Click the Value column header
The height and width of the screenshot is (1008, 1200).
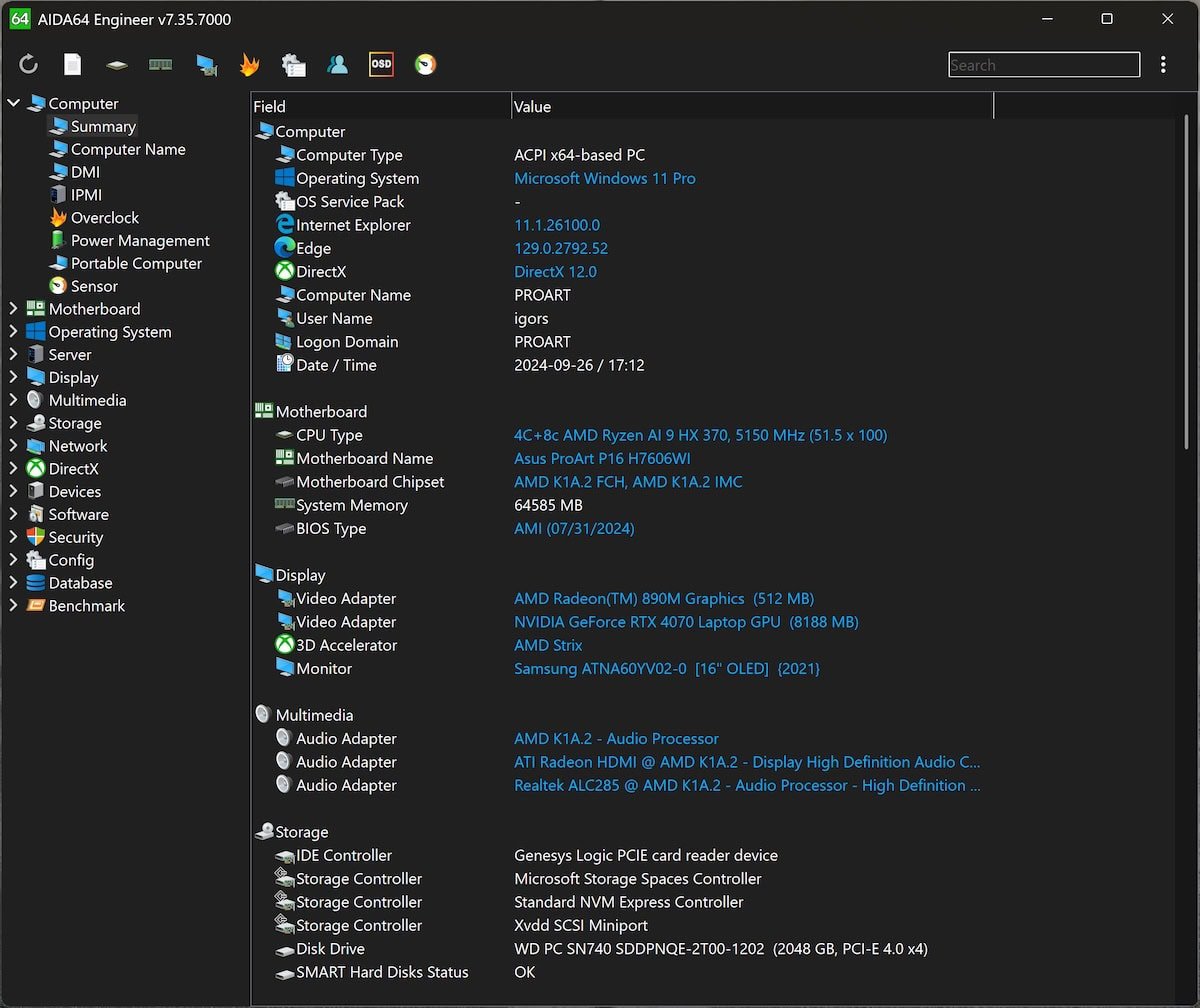[752, 106]
